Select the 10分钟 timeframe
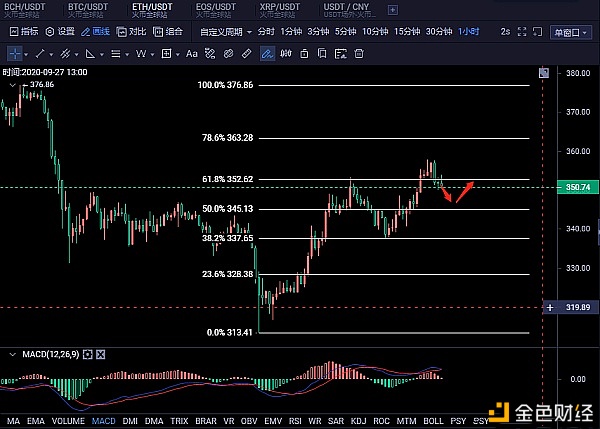Image resolution: width=600 pixels, height=429 pixels. (x=375, y=31)
